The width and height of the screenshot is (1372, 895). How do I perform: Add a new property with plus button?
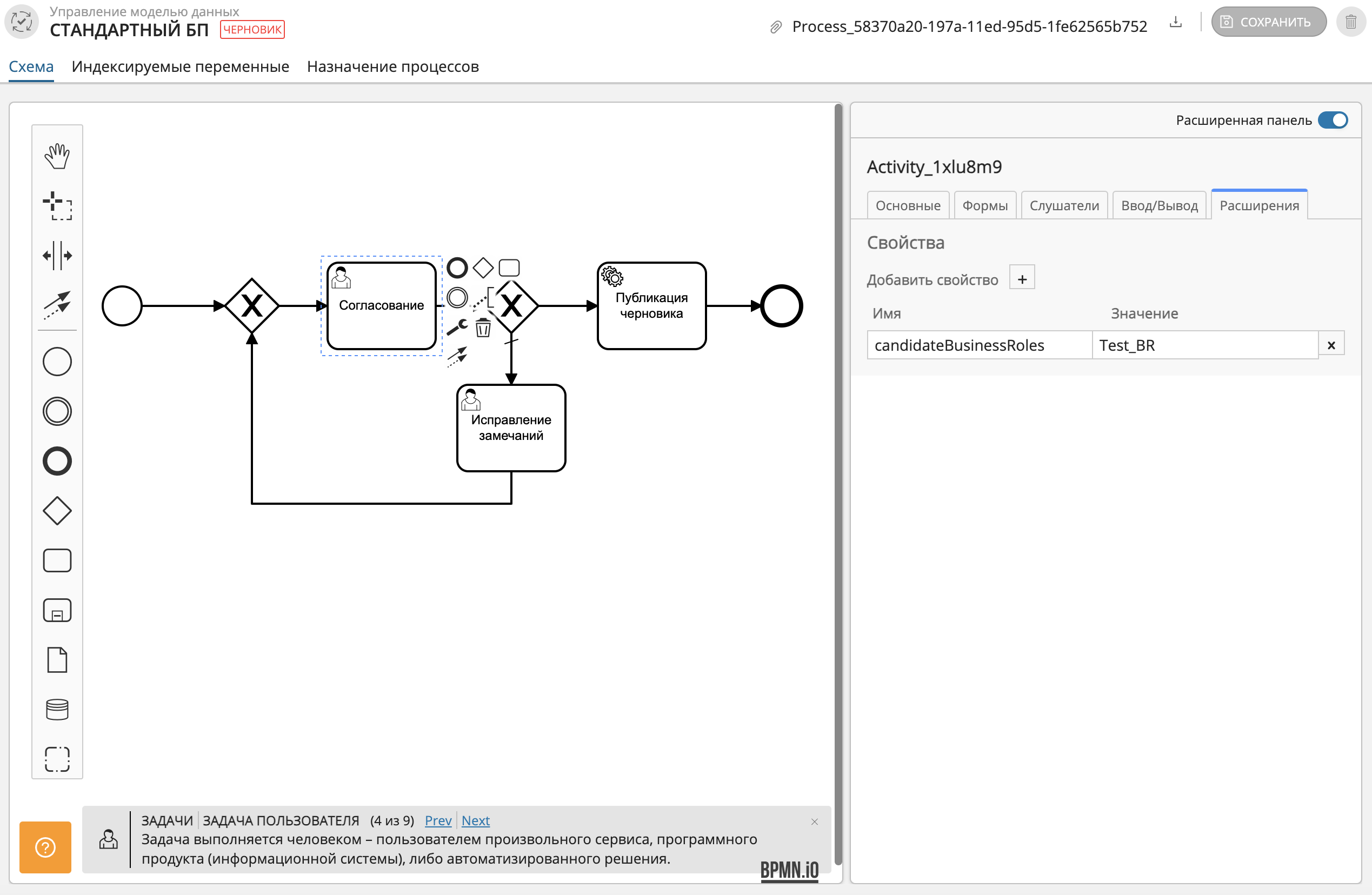click(1022, 279)
